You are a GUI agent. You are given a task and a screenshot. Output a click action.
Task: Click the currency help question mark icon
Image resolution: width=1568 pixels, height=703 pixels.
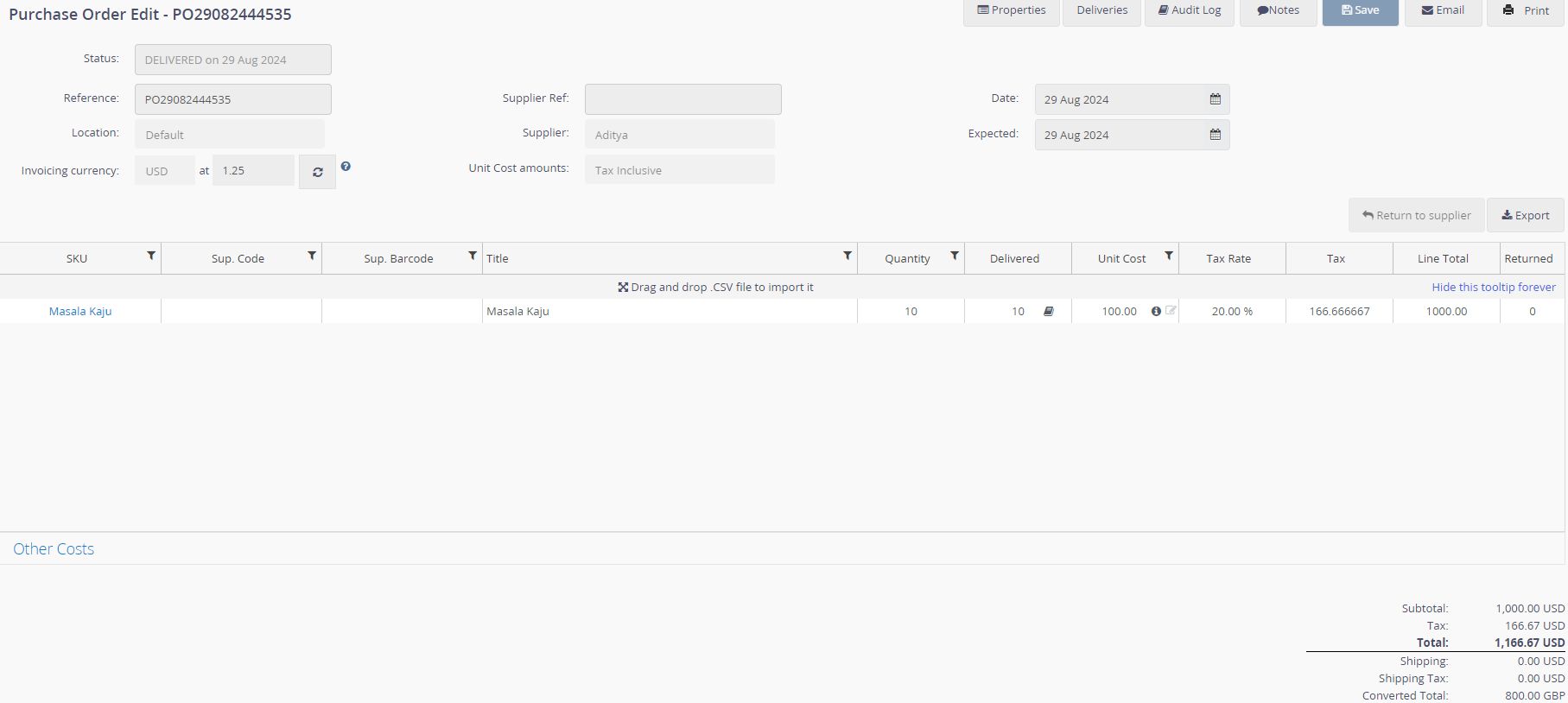click(346, 166)
